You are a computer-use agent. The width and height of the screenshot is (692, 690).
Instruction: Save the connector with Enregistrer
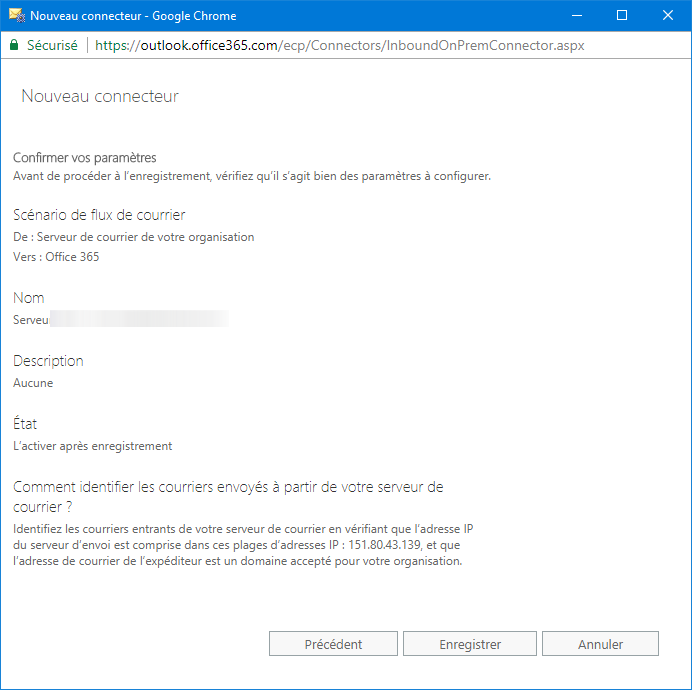click(470, 644)
